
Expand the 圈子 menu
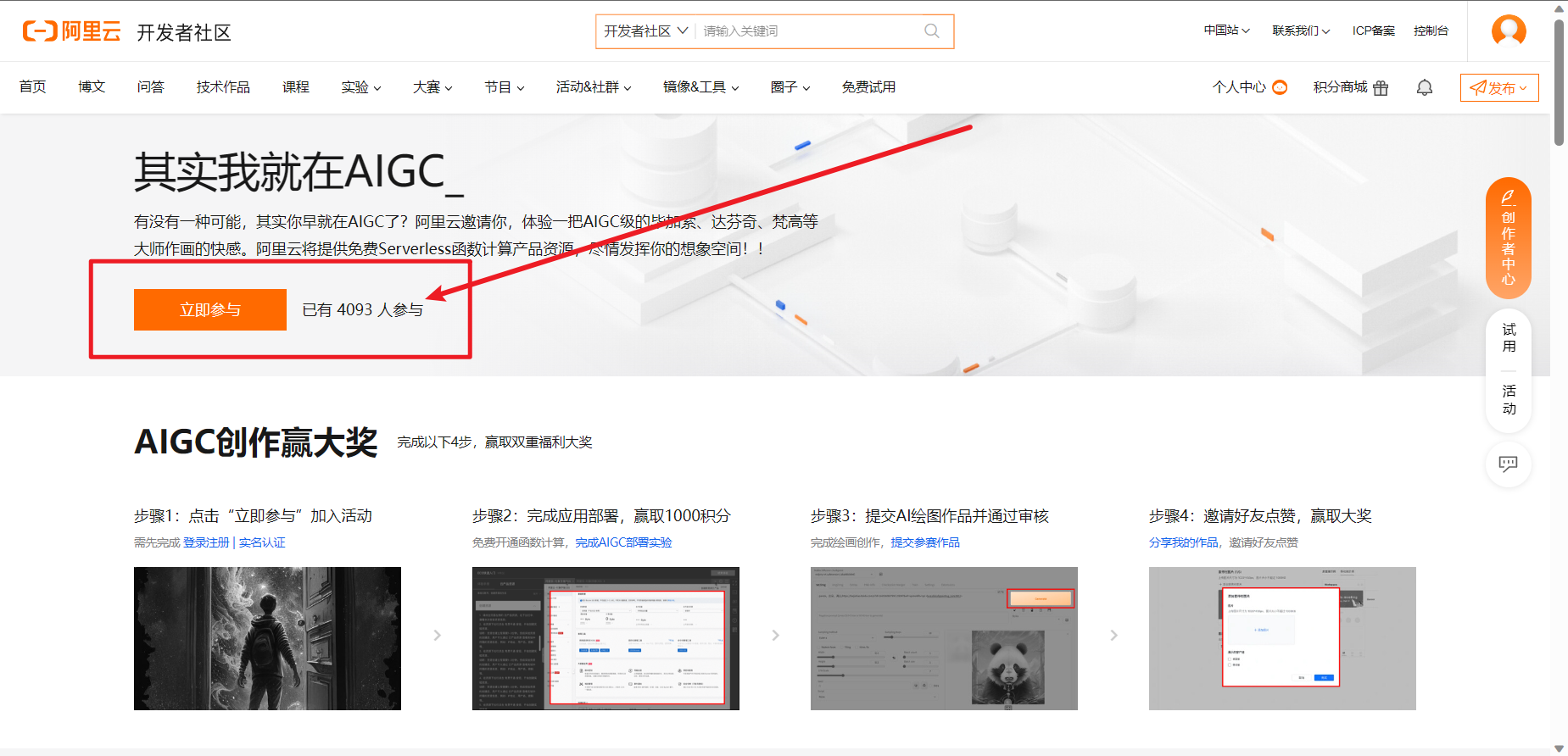[x=790, y=87]
